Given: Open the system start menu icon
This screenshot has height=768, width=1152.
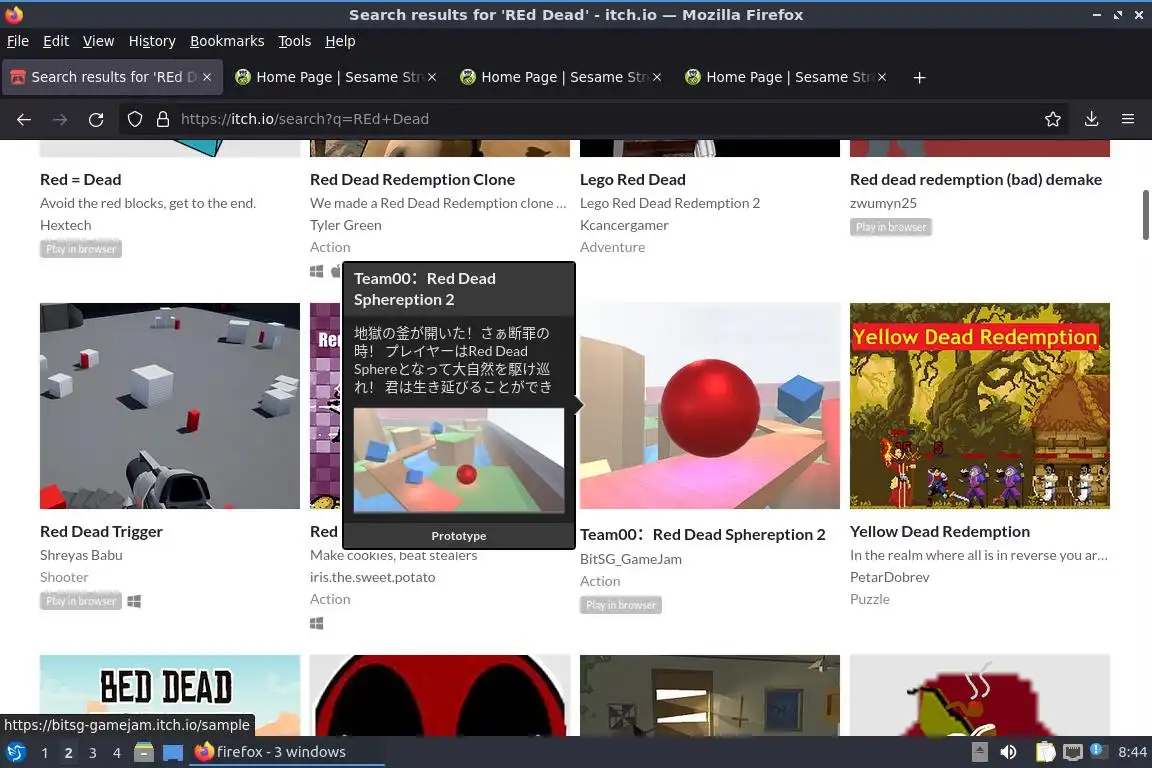Looking at the screenshot, I should pos(16,752).
